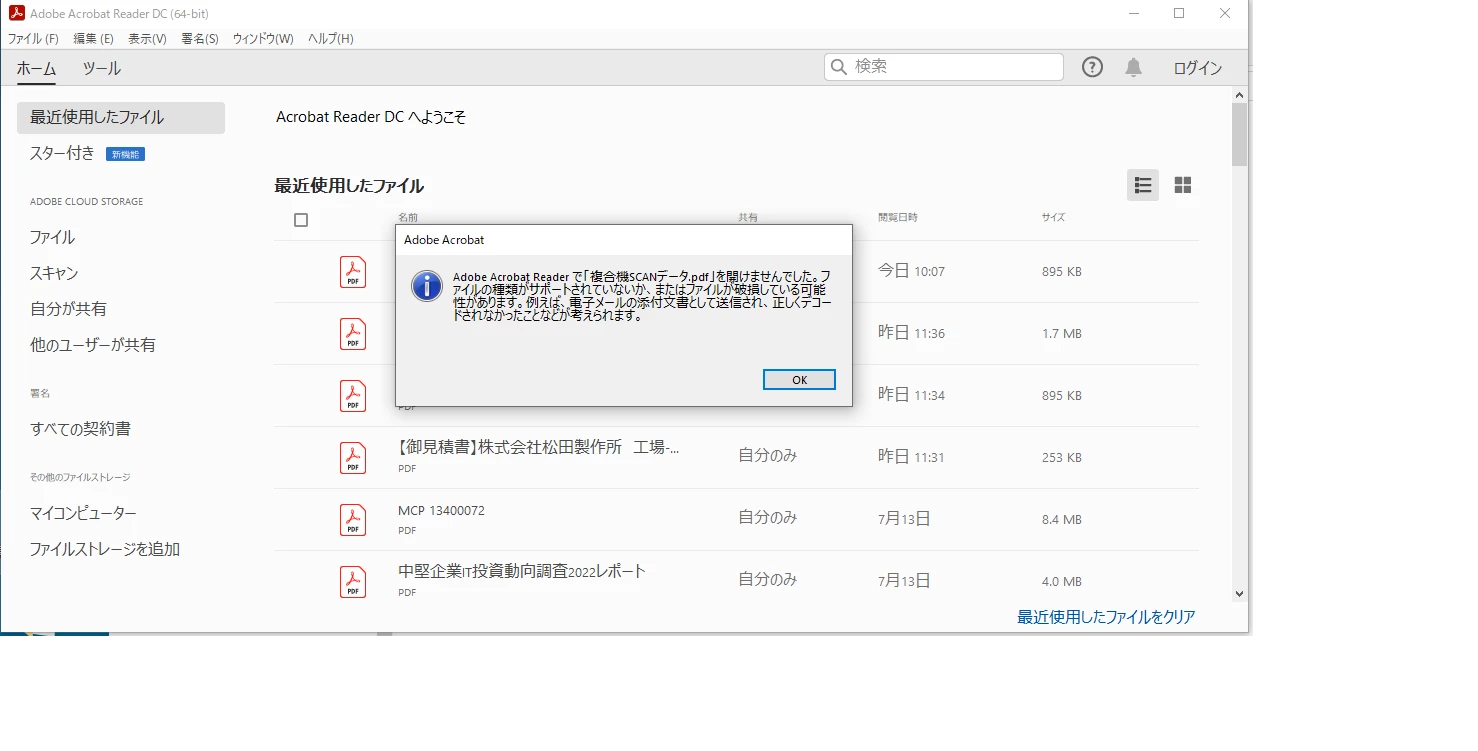
Task: Click the 検索 search field
Action: coord(943,66)
